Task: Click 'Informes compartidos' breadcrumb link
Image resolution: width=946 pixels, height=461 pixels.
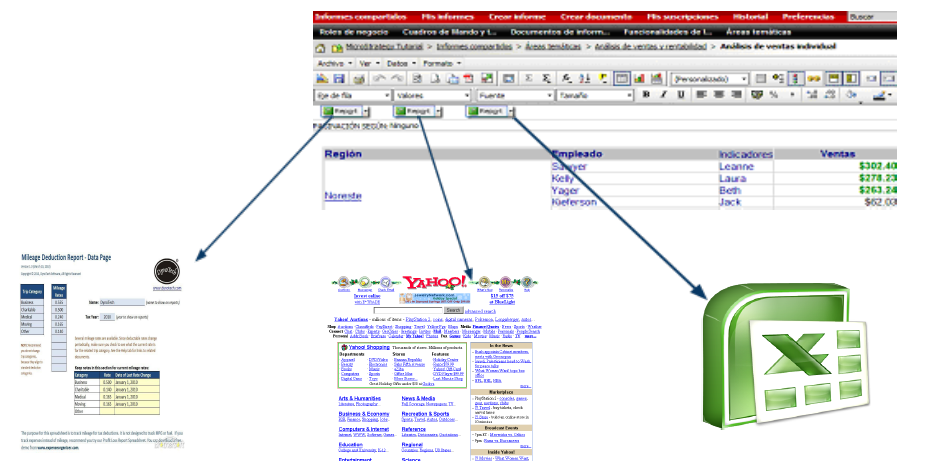Action: 475,48
